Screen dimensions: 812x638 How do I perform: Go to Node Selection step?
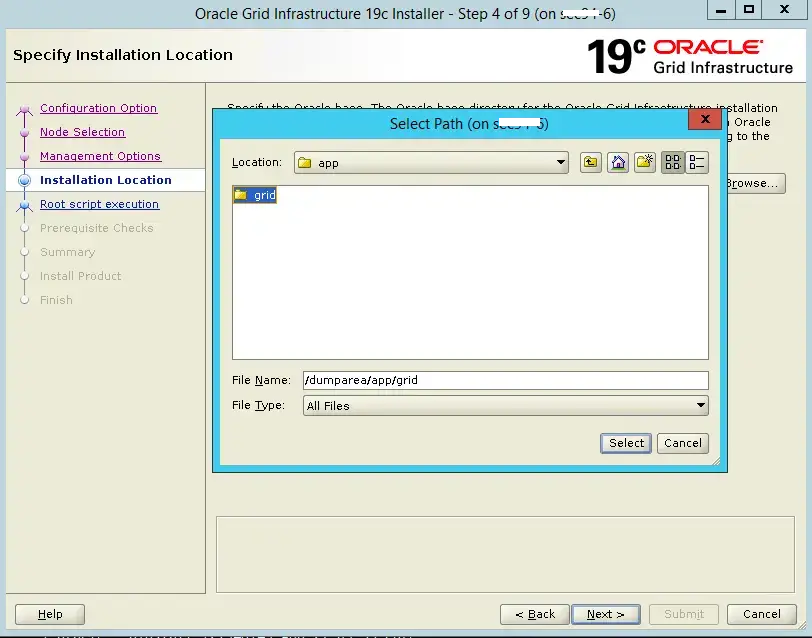click(82, 132)
